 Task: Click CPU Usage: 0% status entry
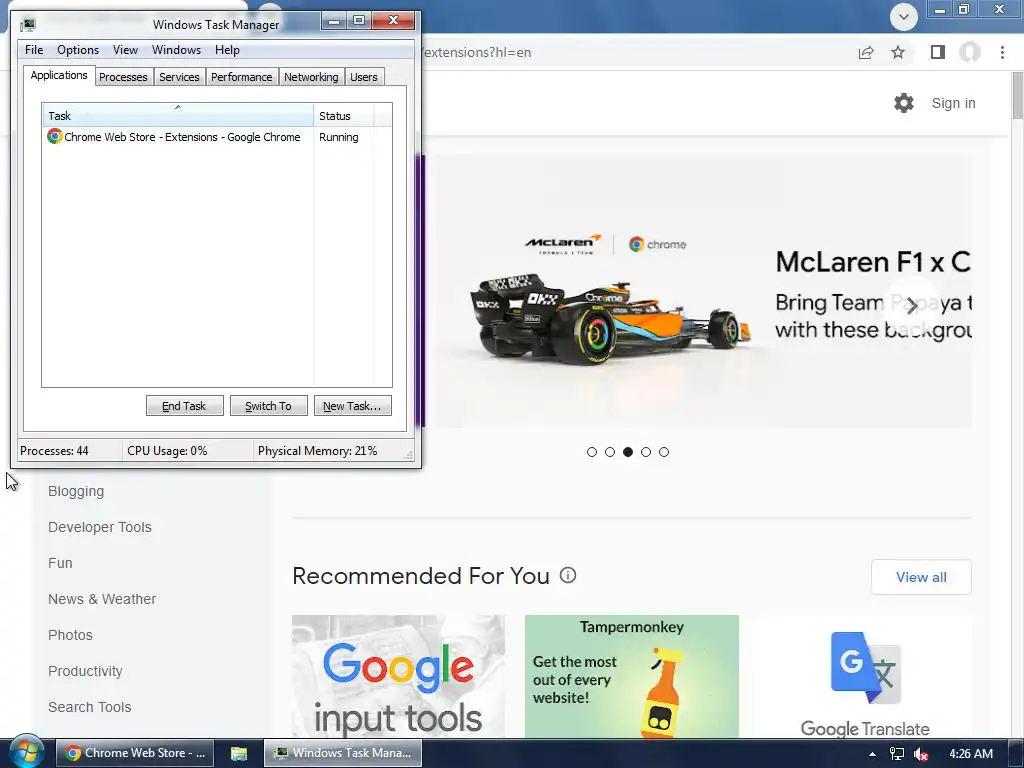(x=167, y=451)
